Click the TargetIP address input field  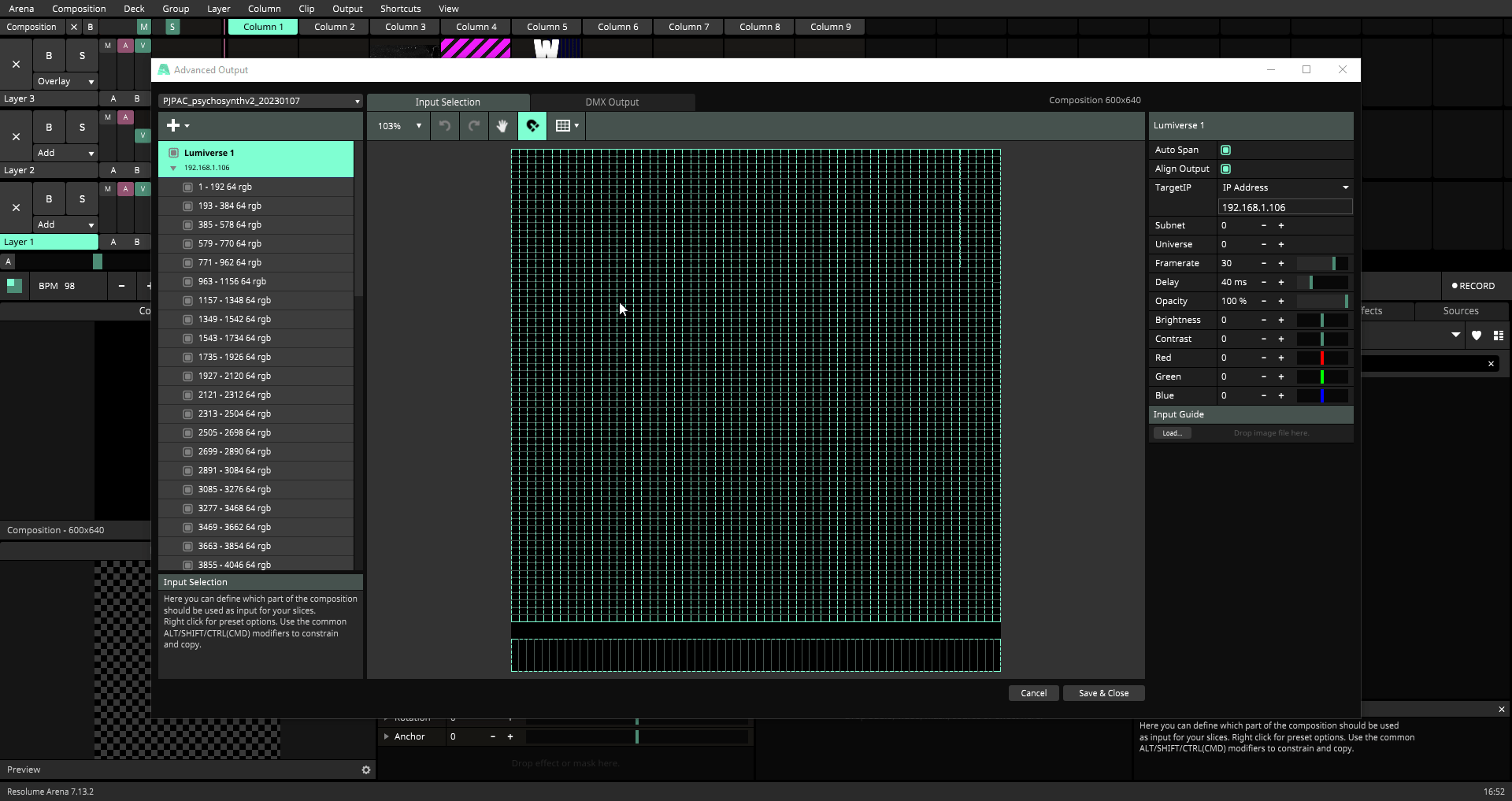[1284, 207]
